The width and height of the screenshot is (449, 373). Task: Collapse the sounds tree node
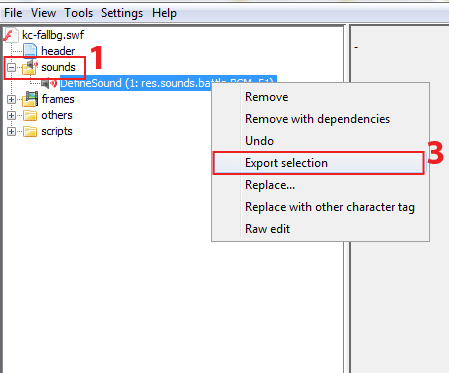click(11, 68)
